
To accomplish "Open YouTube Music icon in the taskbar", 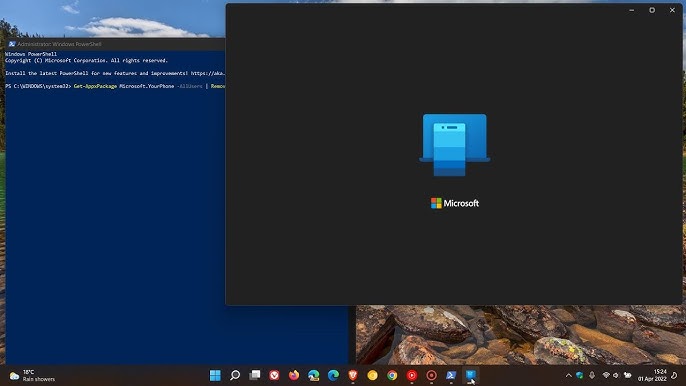I will pos(412,375).
